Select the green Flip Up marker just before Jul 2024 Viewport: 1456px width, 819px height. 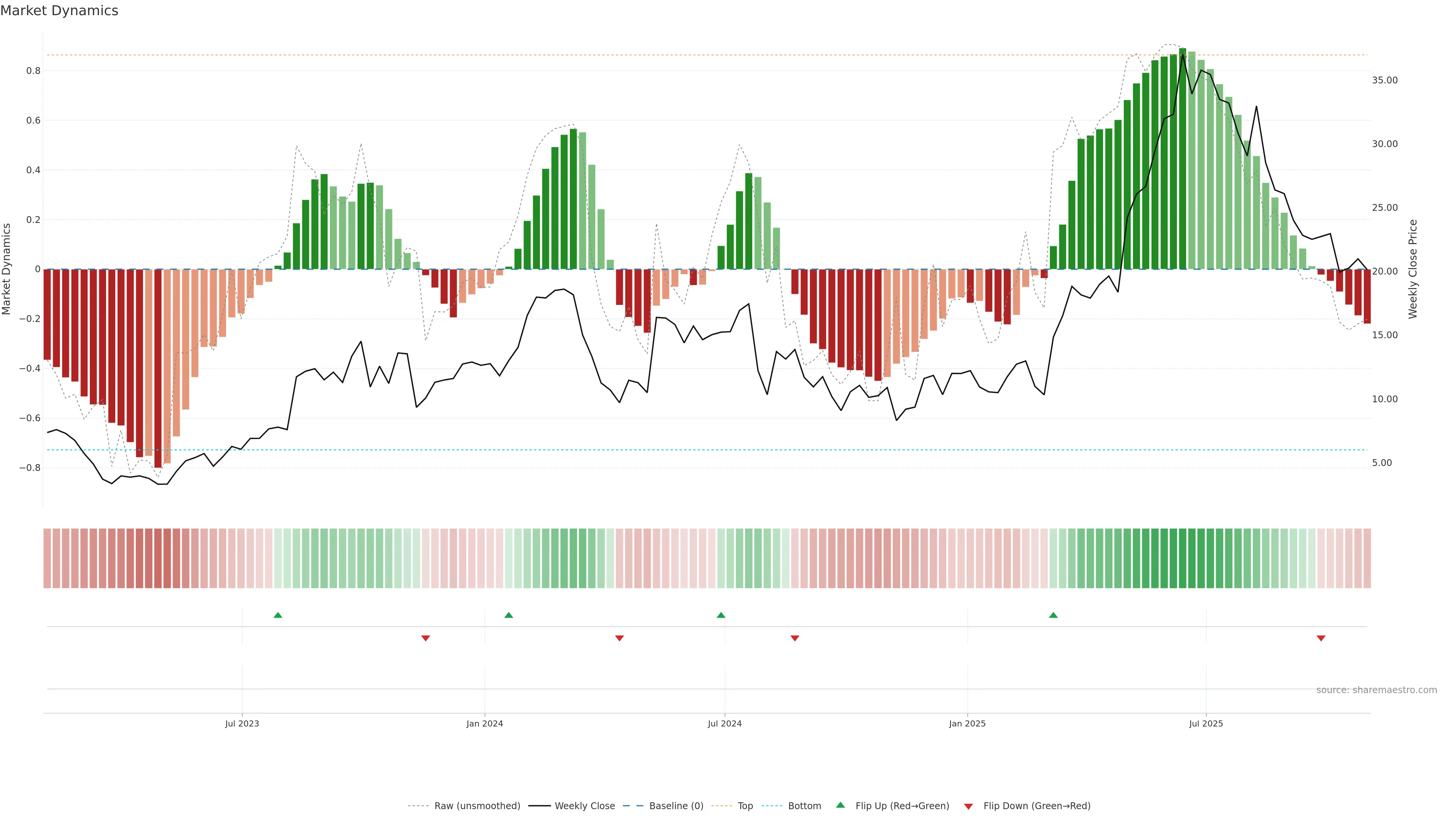point(721,615)
